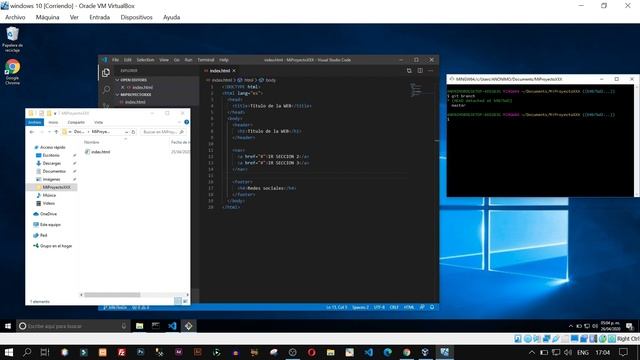
Task: Click UTF-8 encoding in VS Code status bar
Action: pos(379,307)
